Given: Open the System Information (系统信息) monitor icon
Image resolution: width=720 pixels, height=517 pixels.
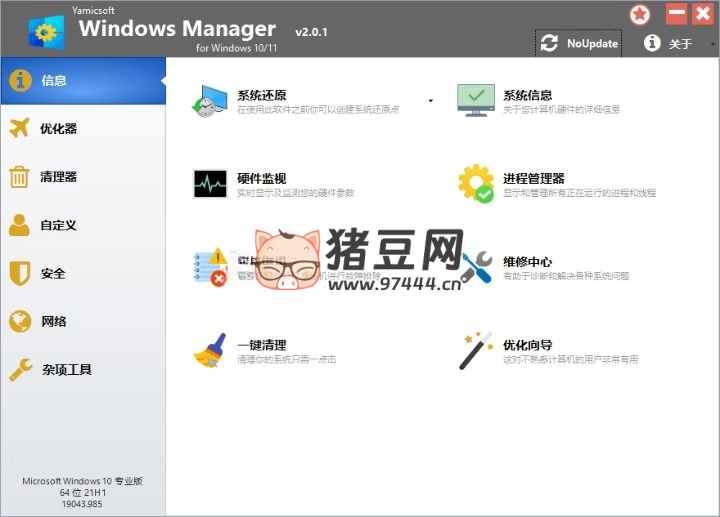Looking at the screenshot, I should (476, 101).
